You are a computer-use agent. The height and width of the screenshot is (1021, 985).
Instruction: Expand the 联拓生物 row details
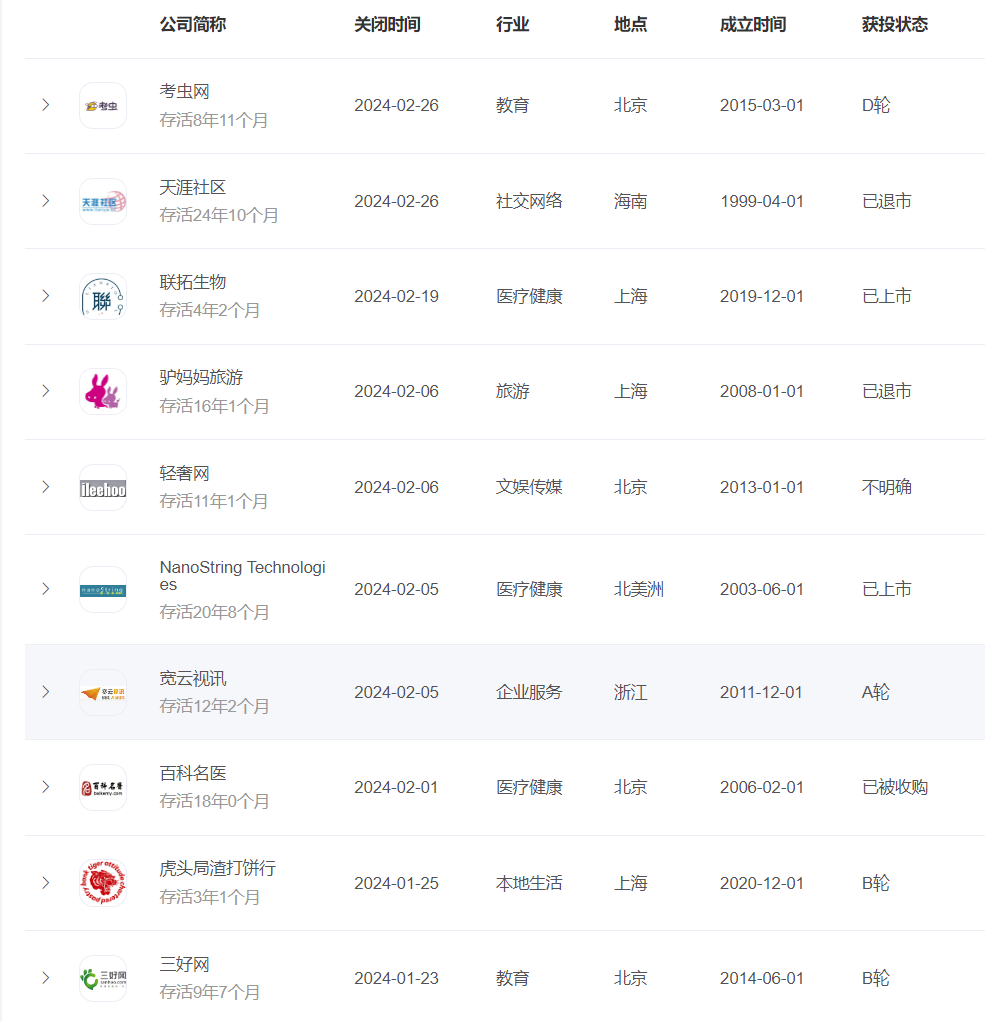click(x=46, y=296)
